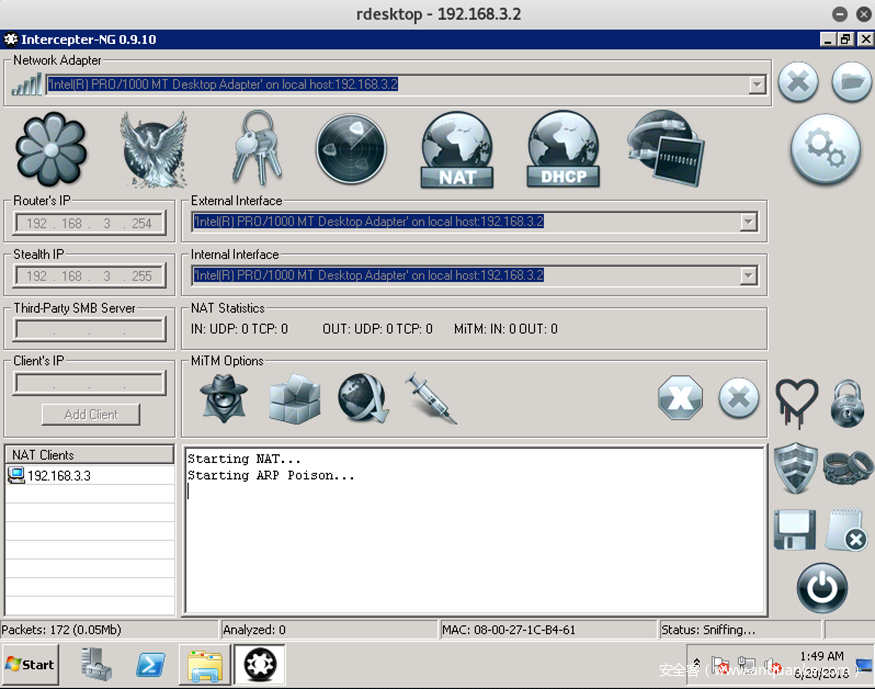
Task: Open the Messengers mode flower icon
Action: (x=51, y=150)
